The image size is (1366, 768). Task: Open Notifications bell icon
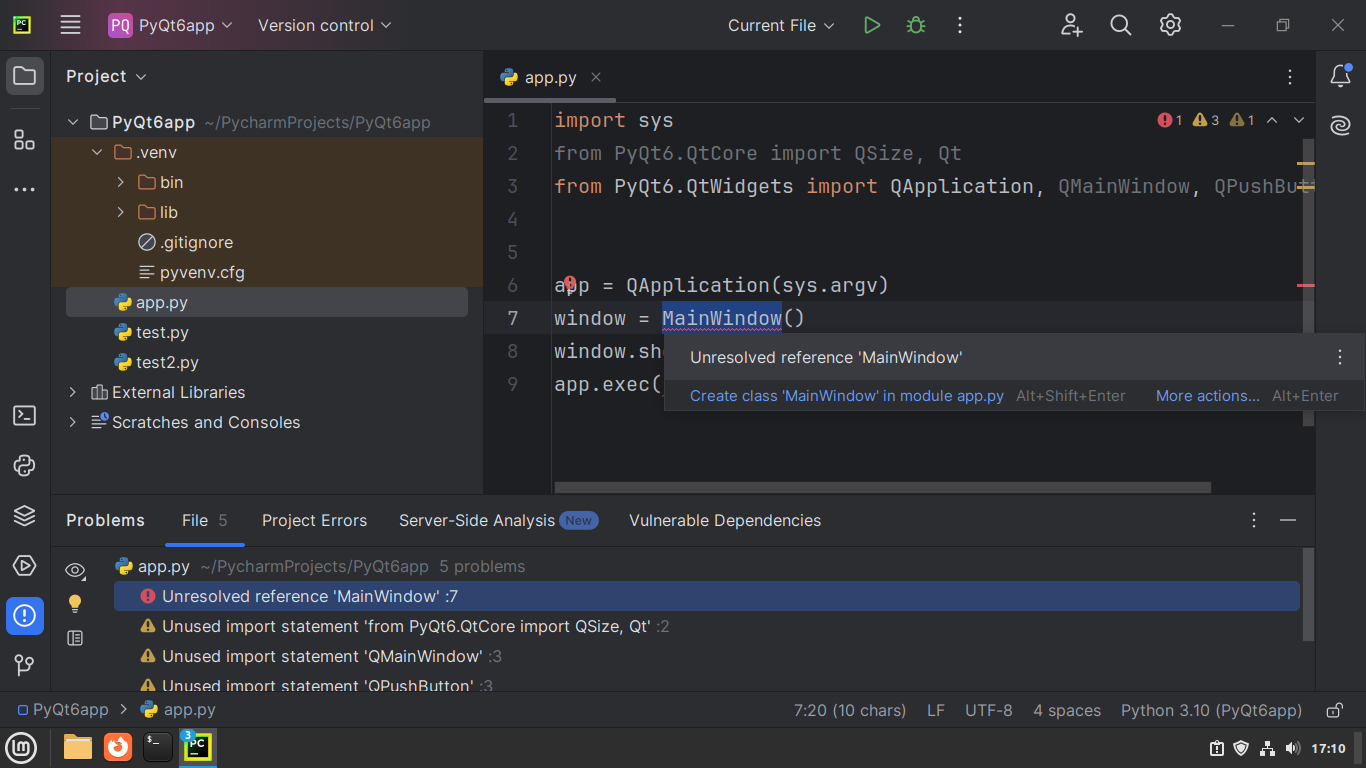[1340, 76]
